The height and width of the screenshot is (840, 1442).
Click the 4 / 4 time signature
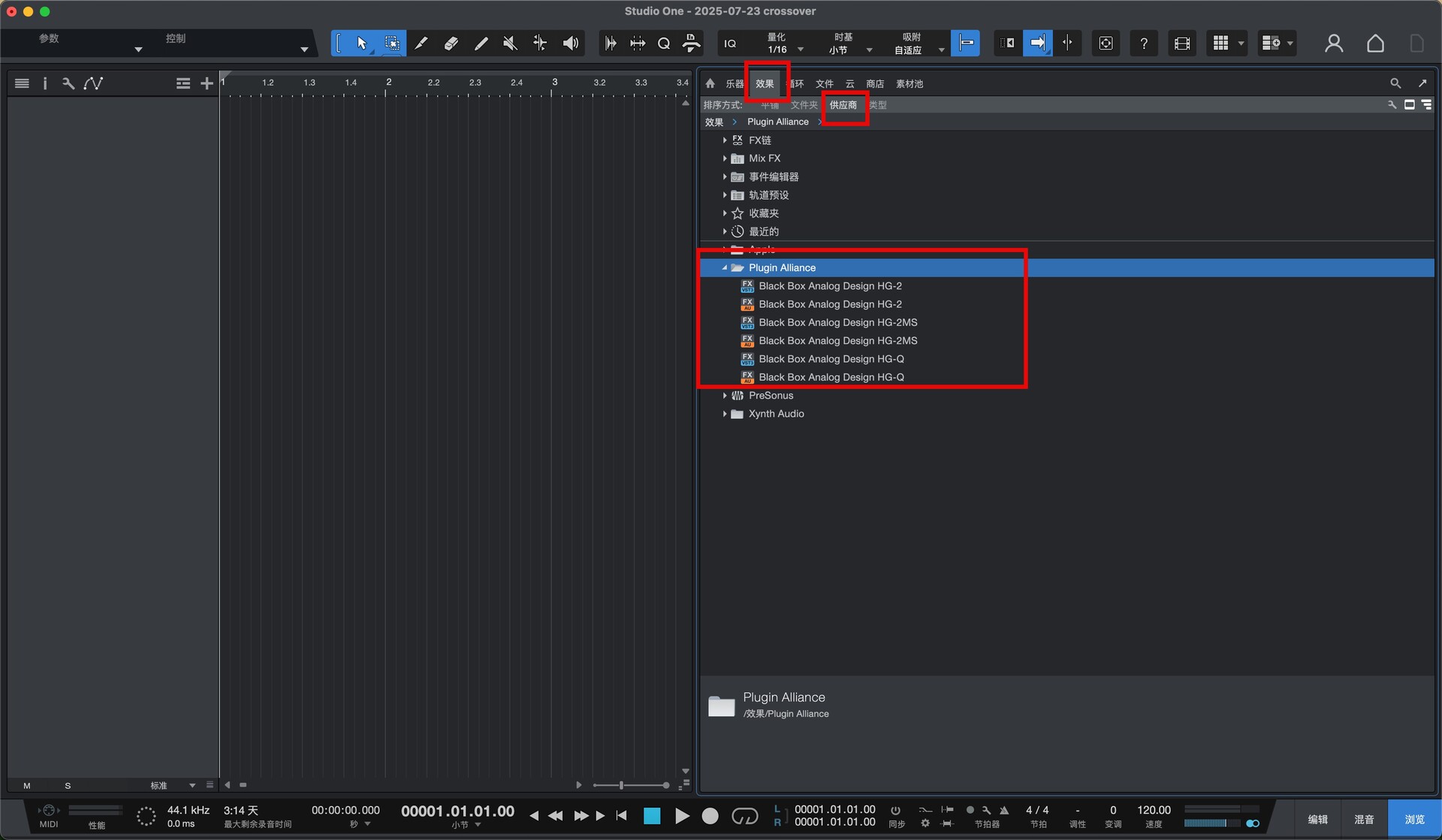[1037, 810]
